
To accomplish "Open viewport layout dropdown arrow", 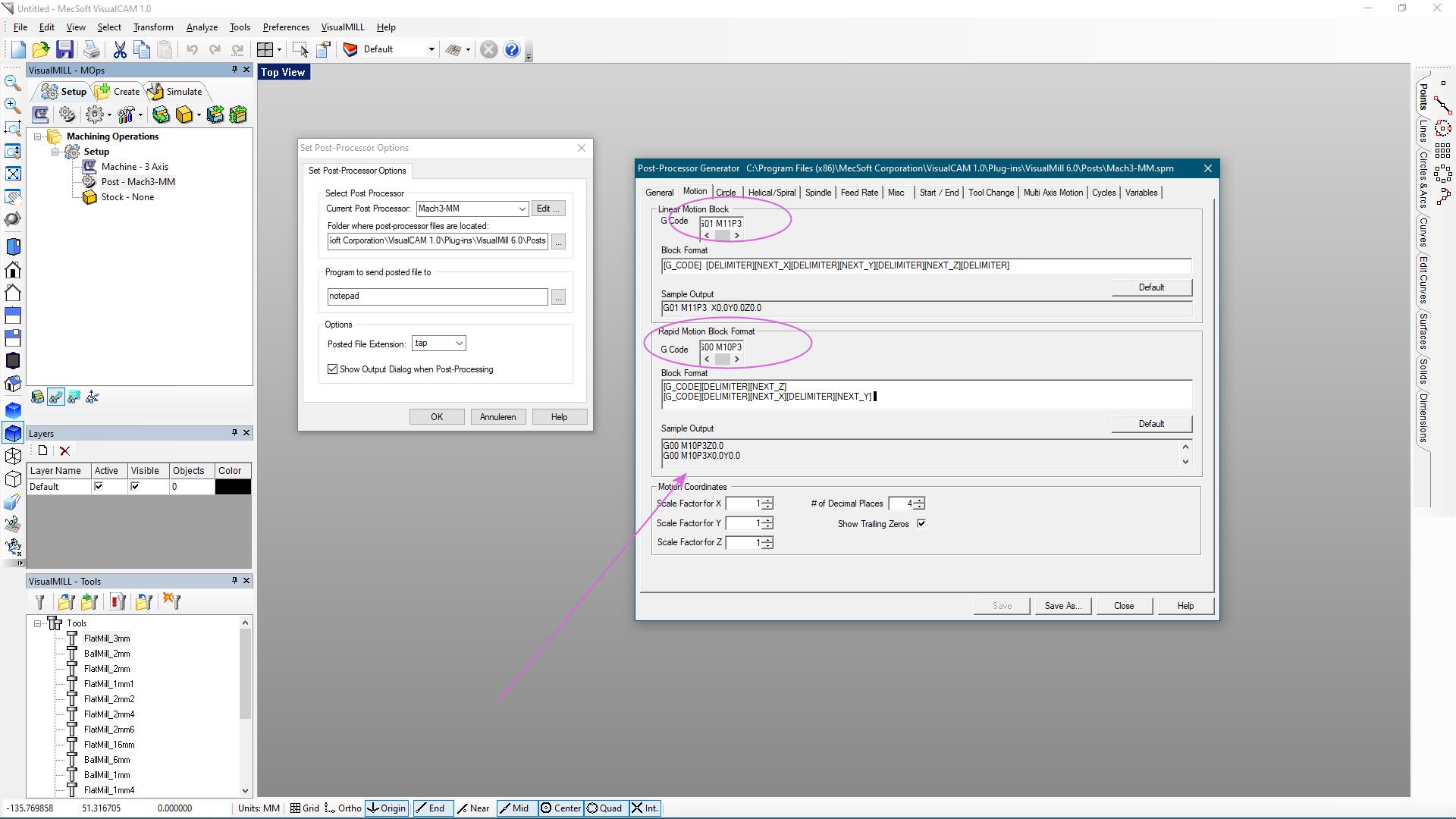I will click(x=279, y=50).
